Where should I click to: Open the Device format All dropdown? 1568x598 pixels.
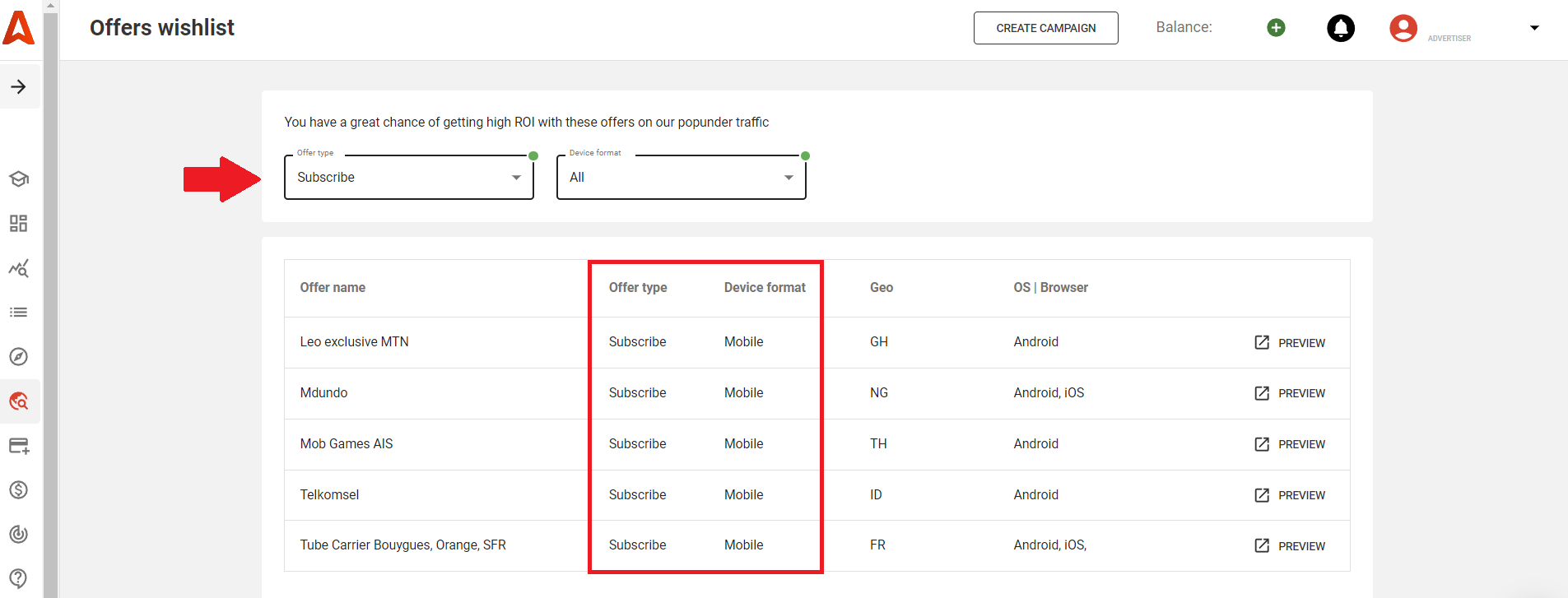click(682, 178)
